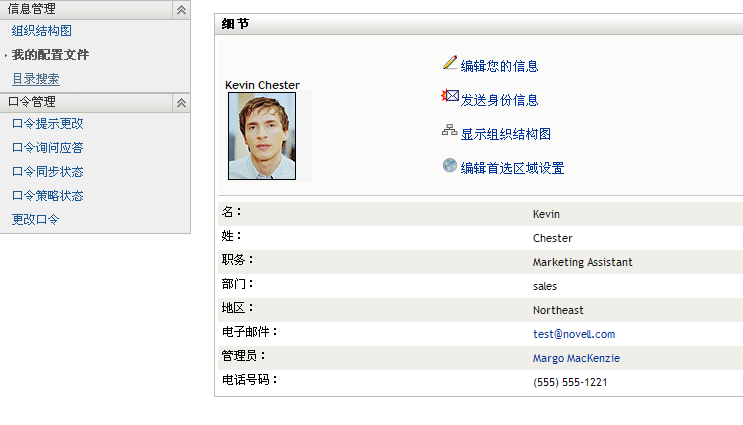Image resolution: width=743 pixels, height=425 pixels.
Task: Open the 显示组织结构图 link
Action: 506,134
